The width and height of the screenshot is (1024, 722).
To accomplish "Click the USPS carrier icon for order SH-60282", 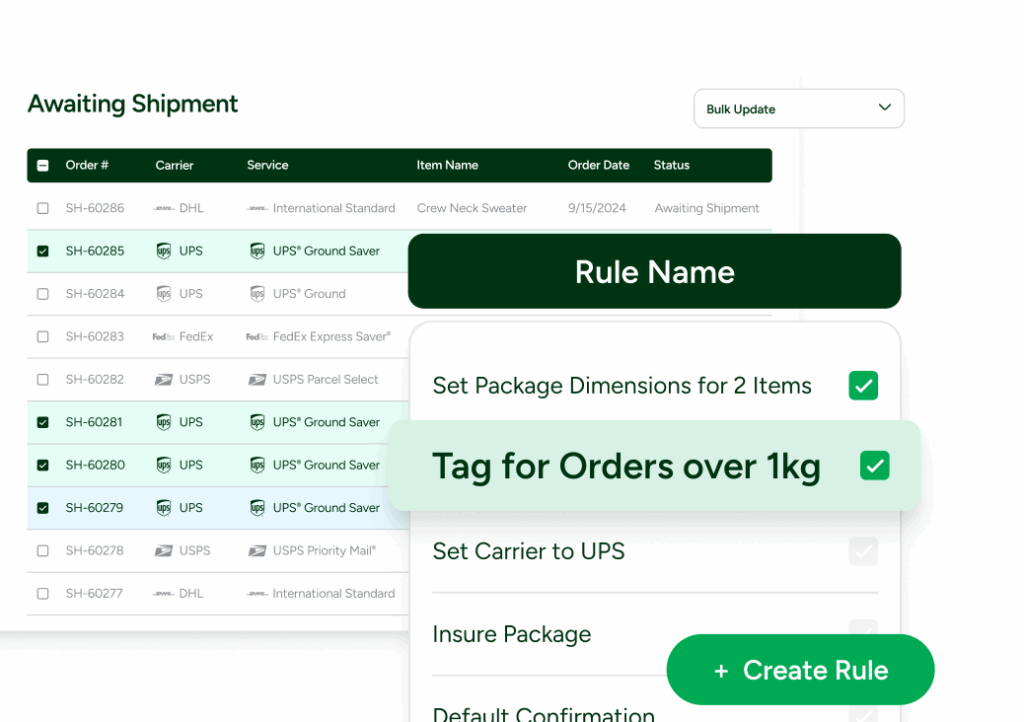I will [164, 380].
